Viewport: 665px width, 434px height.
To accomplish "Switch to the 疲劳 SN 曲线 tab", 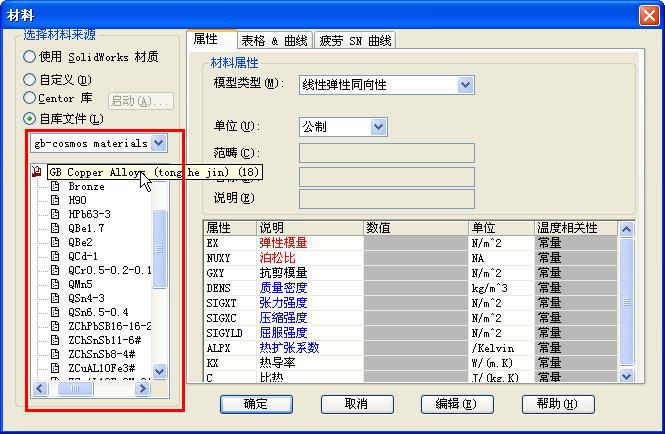I will pos(355,41).
